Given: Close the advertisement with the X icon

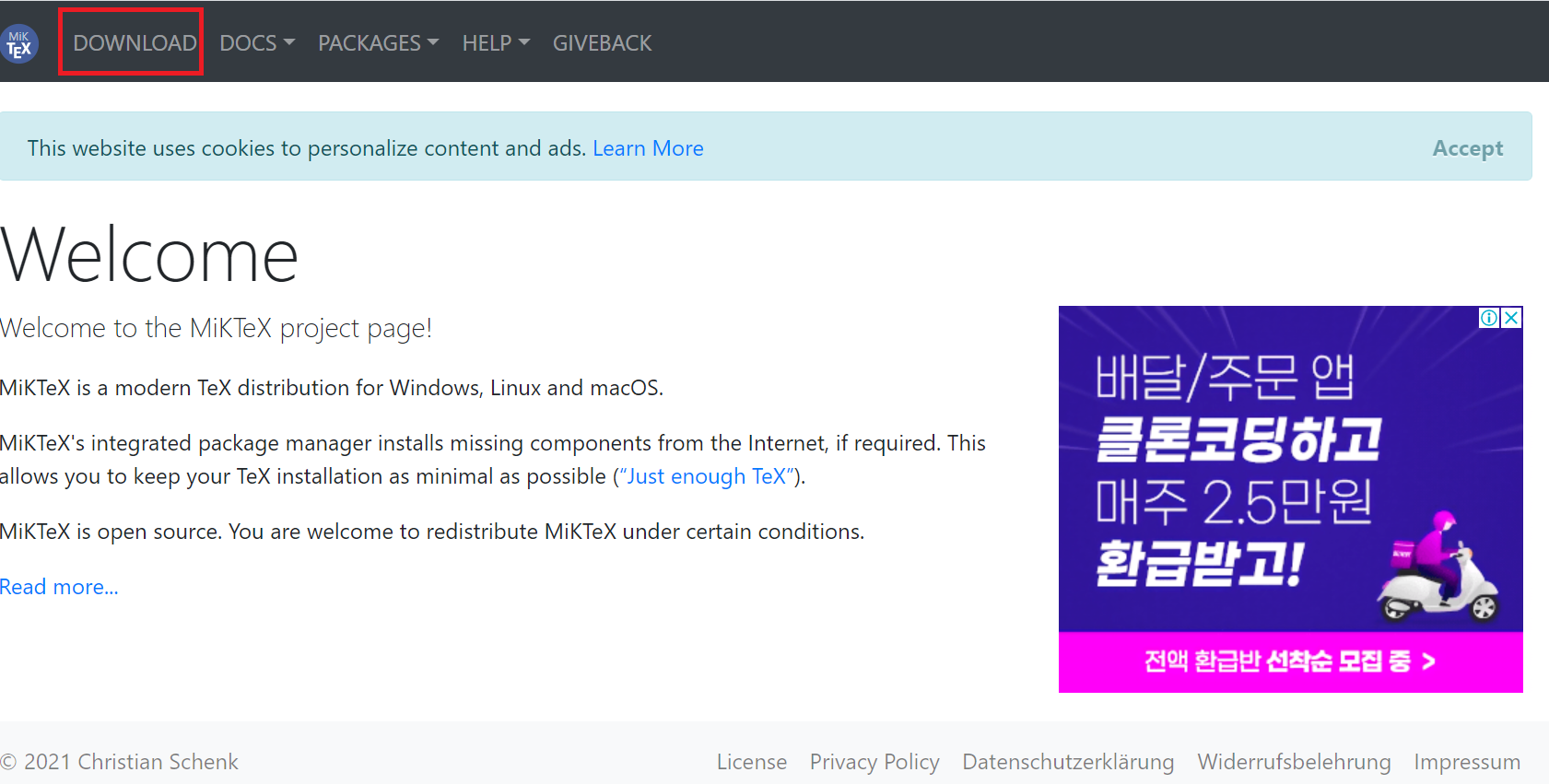Looking at the screenshot, I should [1511, 318].
